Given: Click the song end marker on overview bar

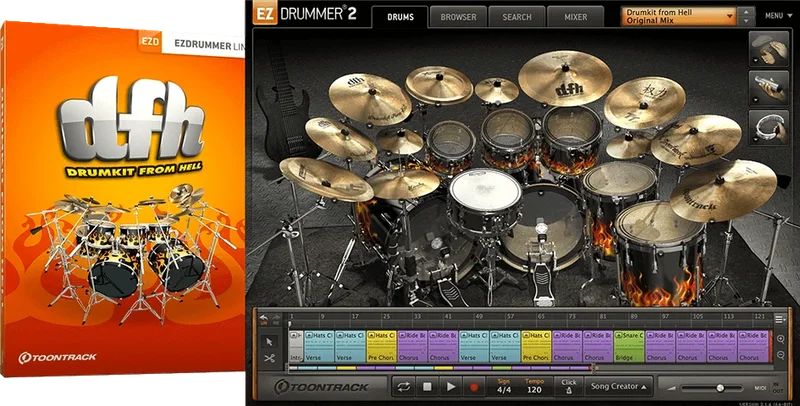Looking at the screenshot, I should click(x=593, y=368).
